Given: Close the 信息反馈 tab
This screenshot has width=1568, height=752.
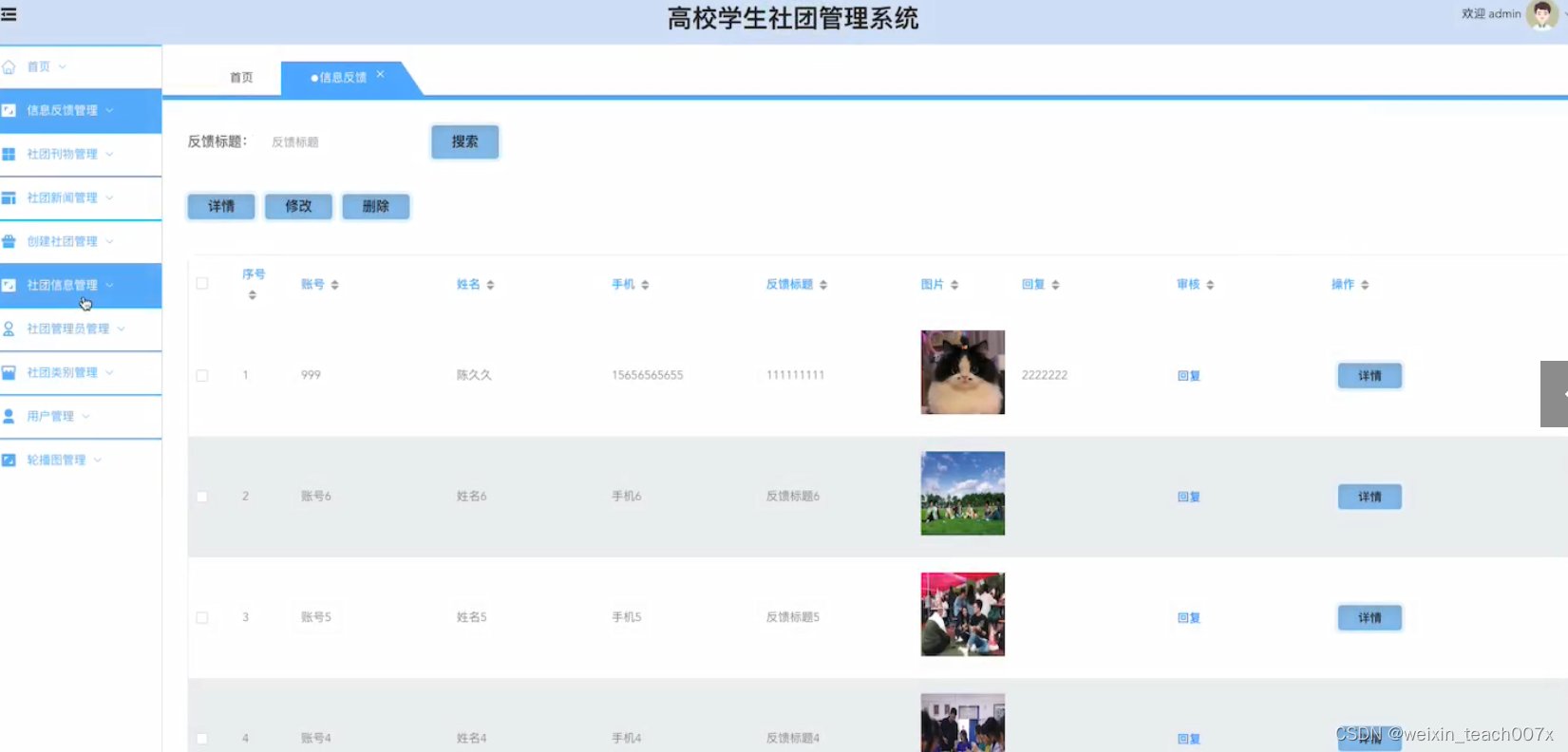Looking at the screenshot, I should (380, 74).
